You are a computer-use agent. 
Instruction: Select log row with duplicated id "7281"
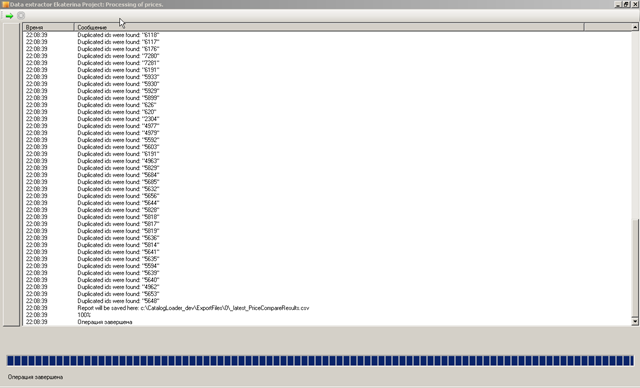[x=327, y=63]
